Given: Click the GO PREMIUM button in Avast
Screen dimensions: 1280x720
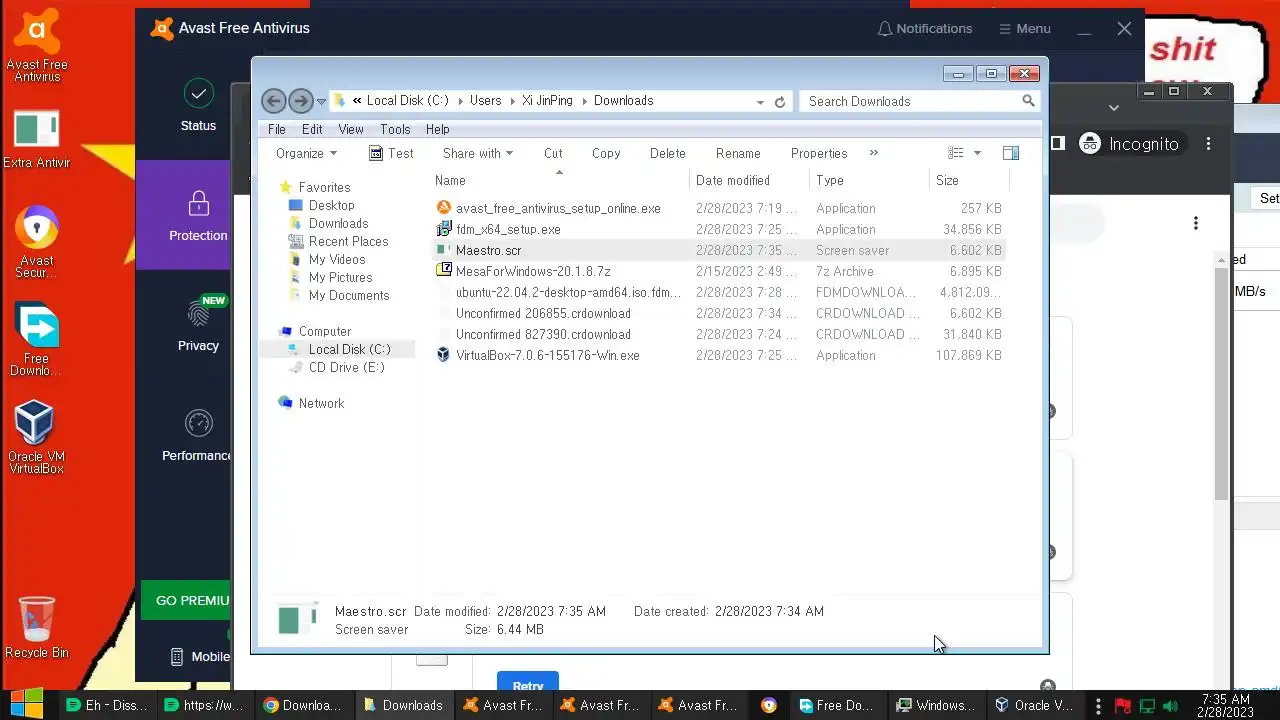Looking at the screenshot, I should [x=188, y=600].
